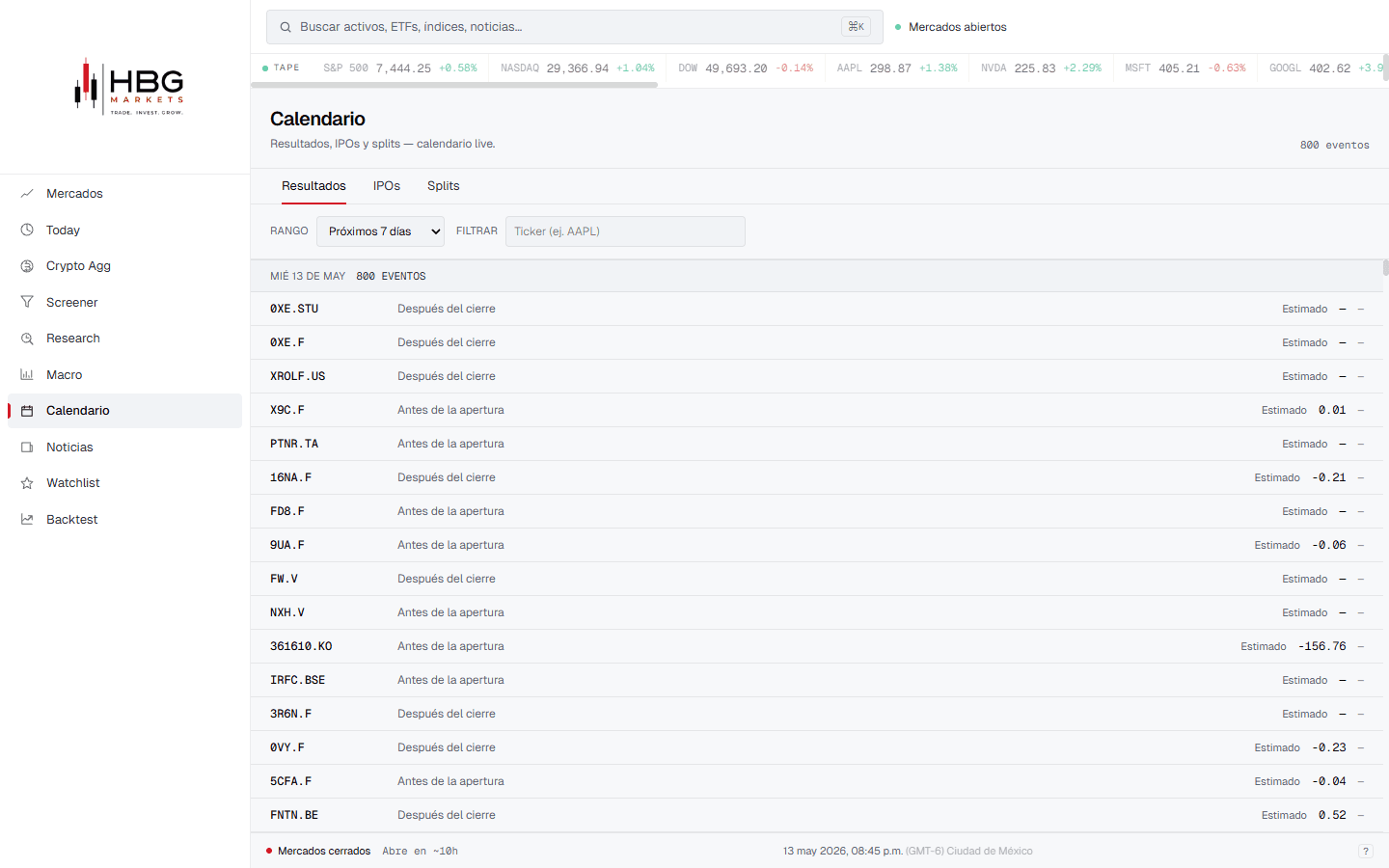This screenshot has height=868, width=1389.
Task: Click the AAPL quote in tape
Action: click(x=897, y=68)
